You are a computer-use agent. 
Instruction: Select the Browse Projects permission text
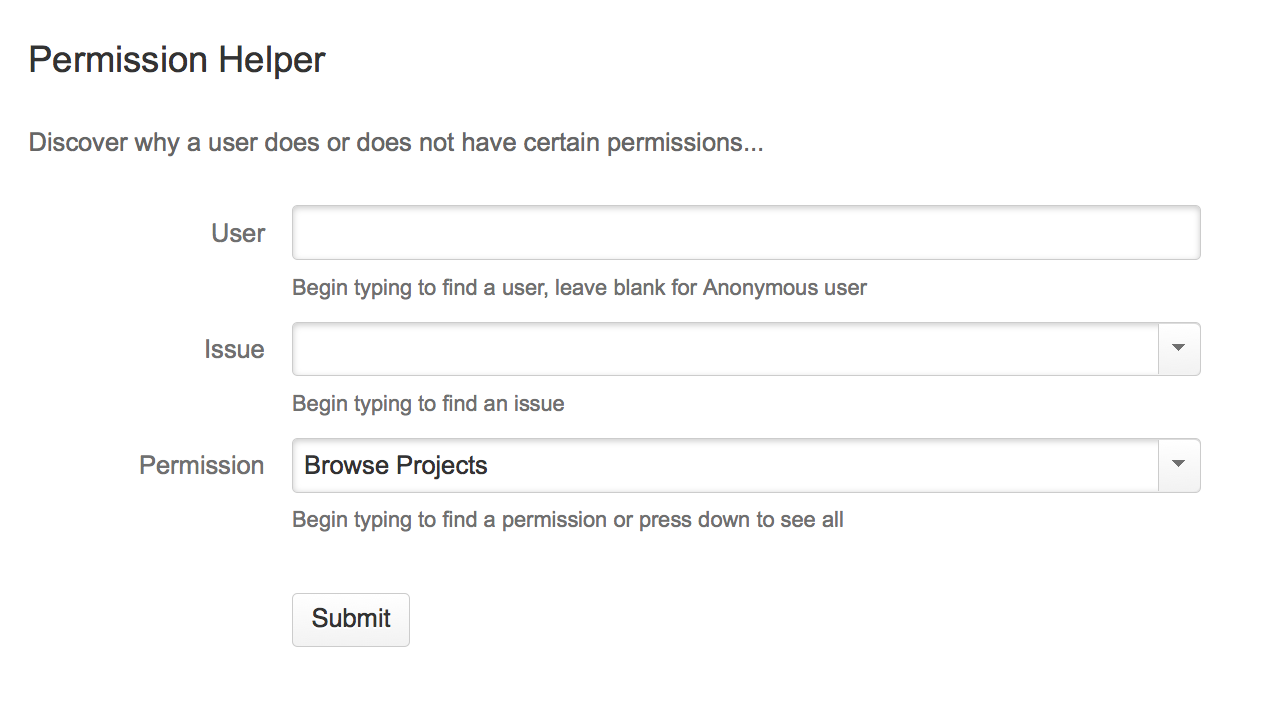(x=396, y=466)
